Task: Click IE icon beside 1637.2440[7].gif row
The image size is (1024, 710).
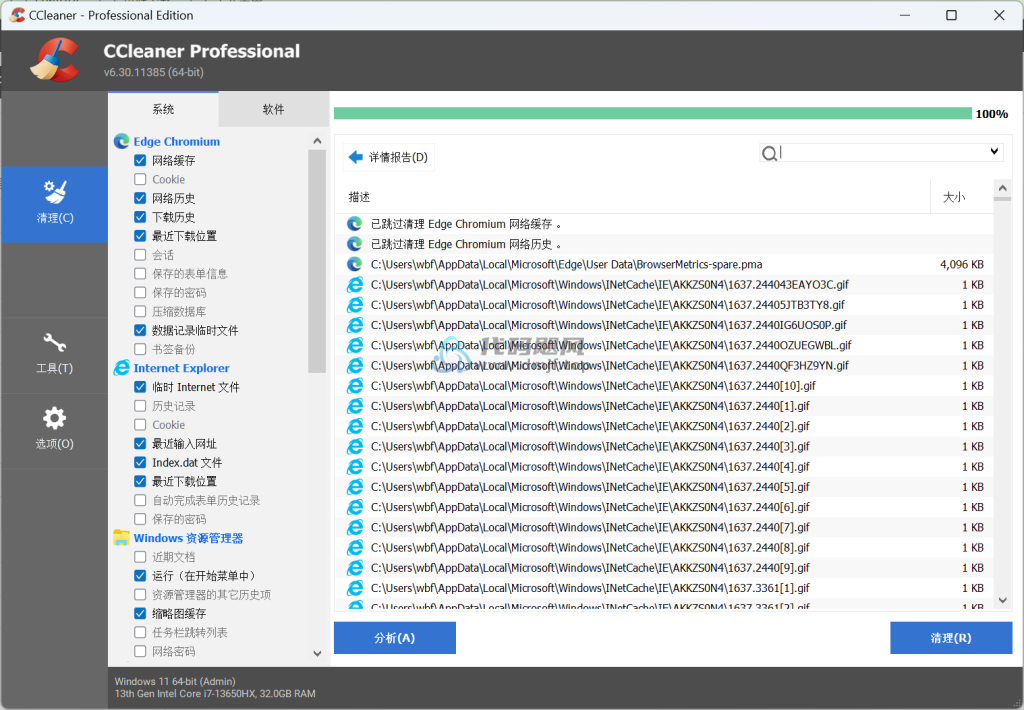Action: (355, 528)
